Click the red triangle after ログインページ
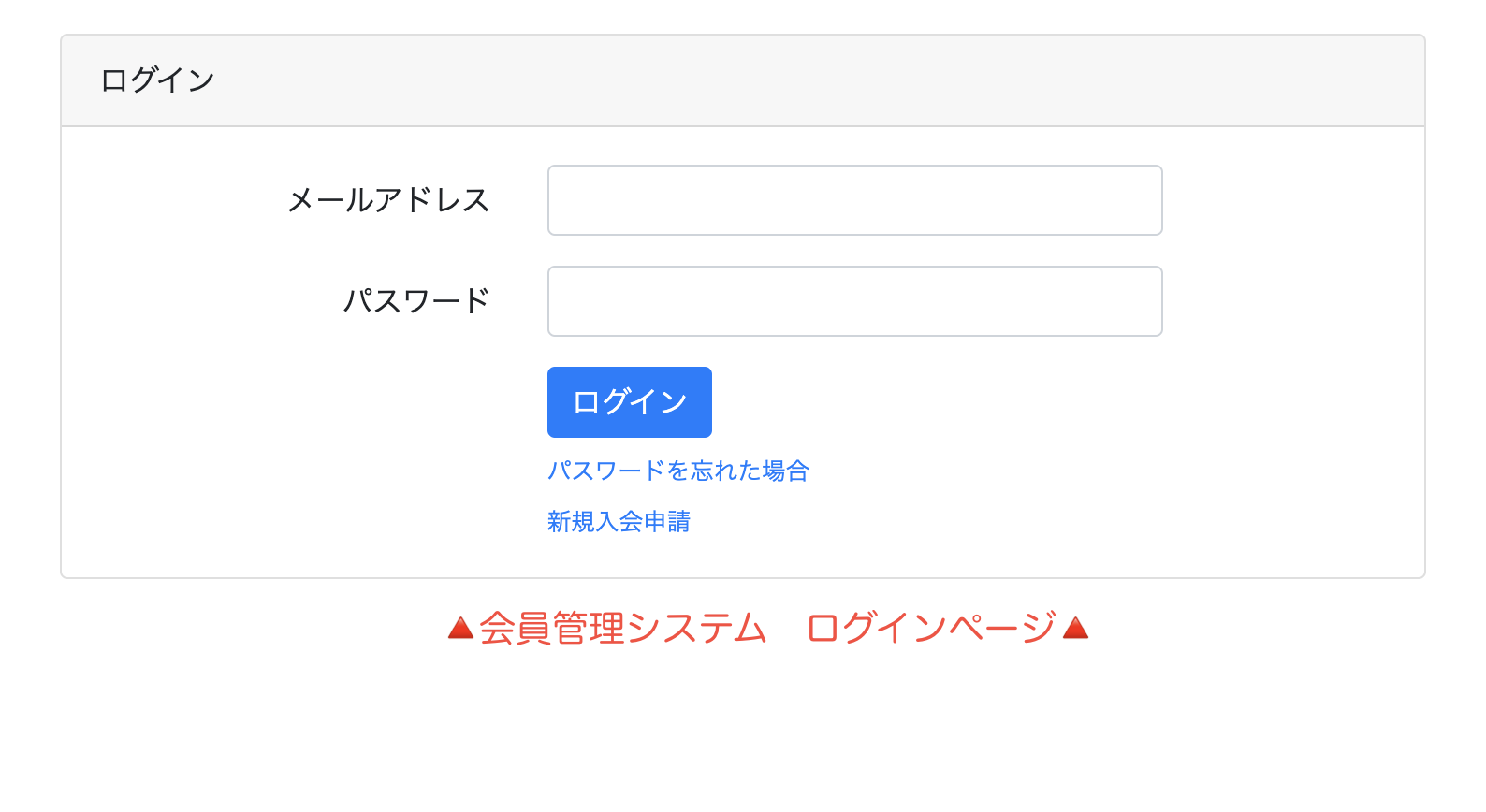The image size is (1486, 812). coord(1075,628)
